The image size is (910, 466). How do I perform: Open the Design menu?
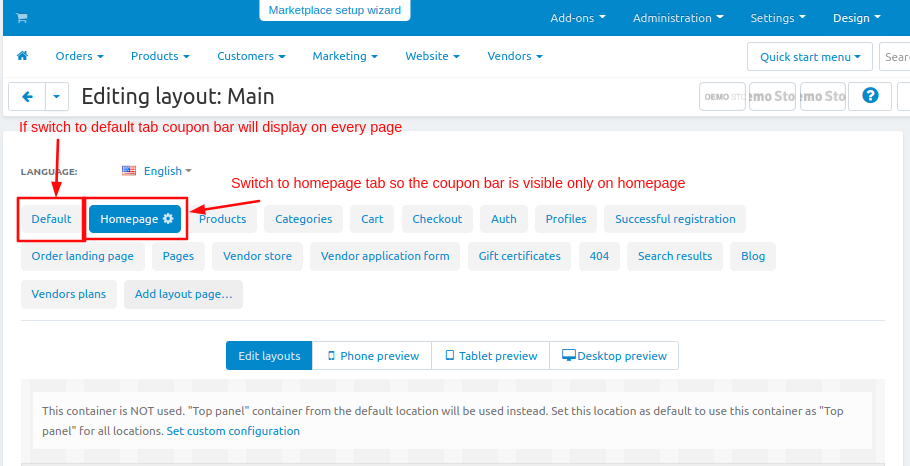[857, 18]
